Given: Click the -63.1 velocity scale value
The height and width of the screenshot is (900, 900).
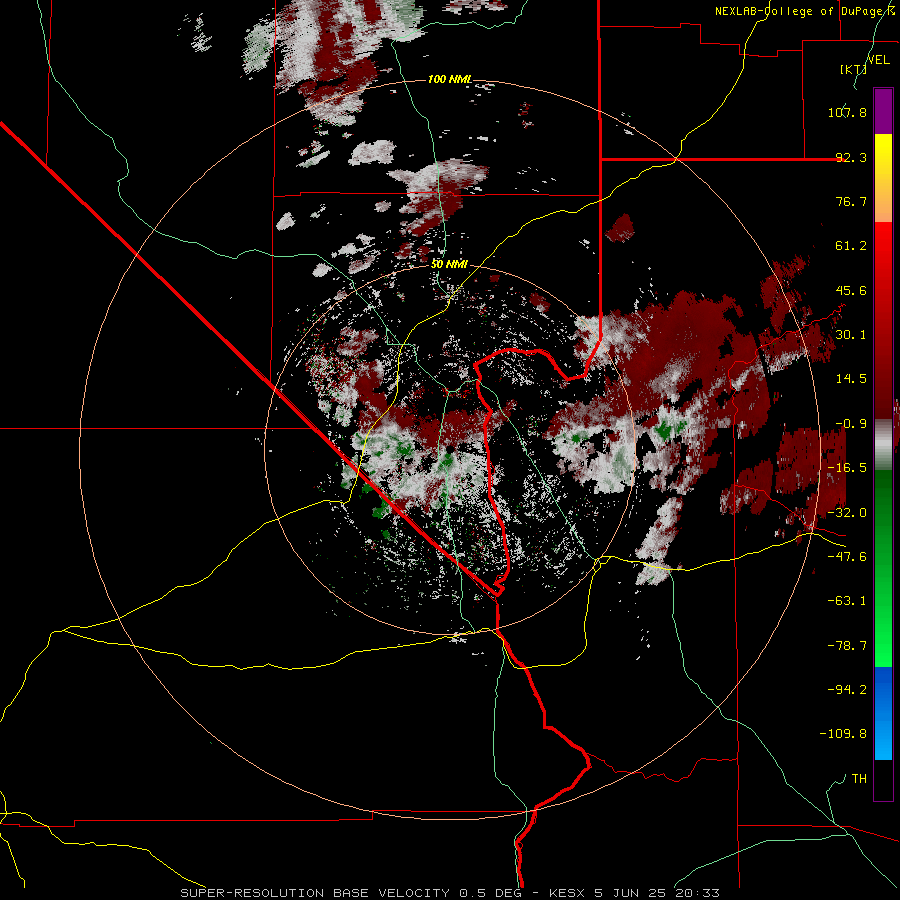Looking at the screenshot, I should 847,601.
